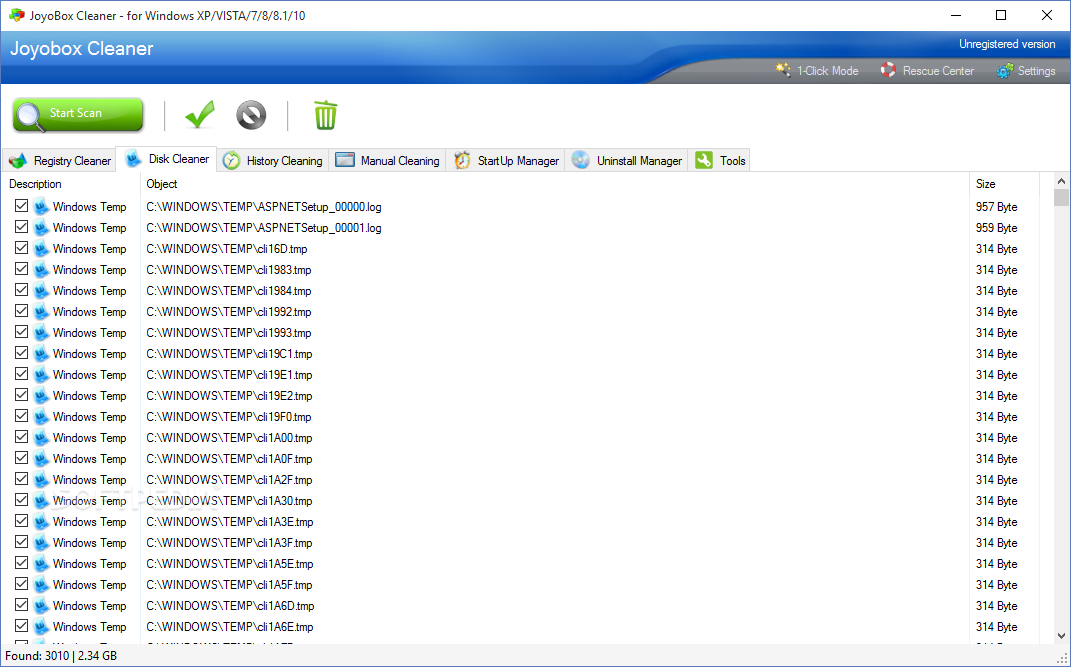Click the Windows Temp icon beside cli16D.tmp

click(x=41, y=249)
